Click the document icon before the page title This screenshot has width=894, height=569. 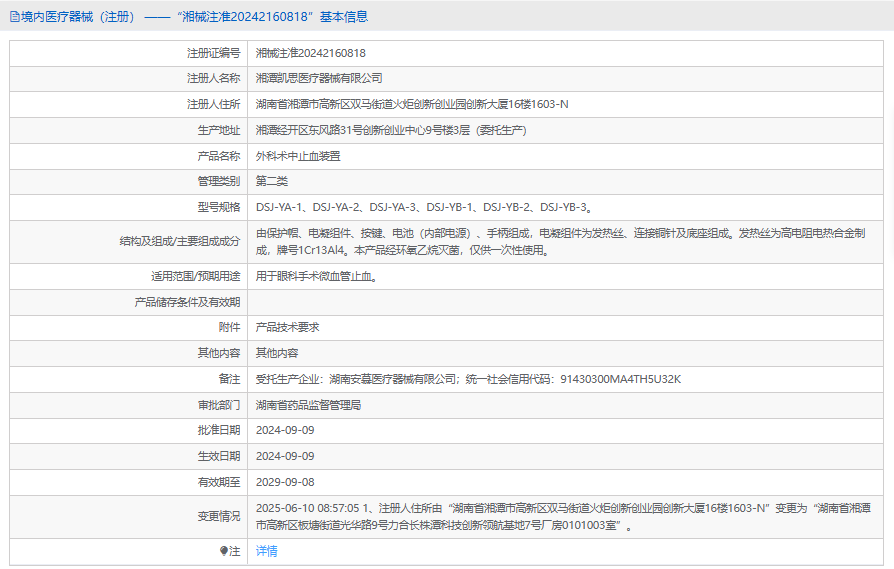tap(14, 17)
